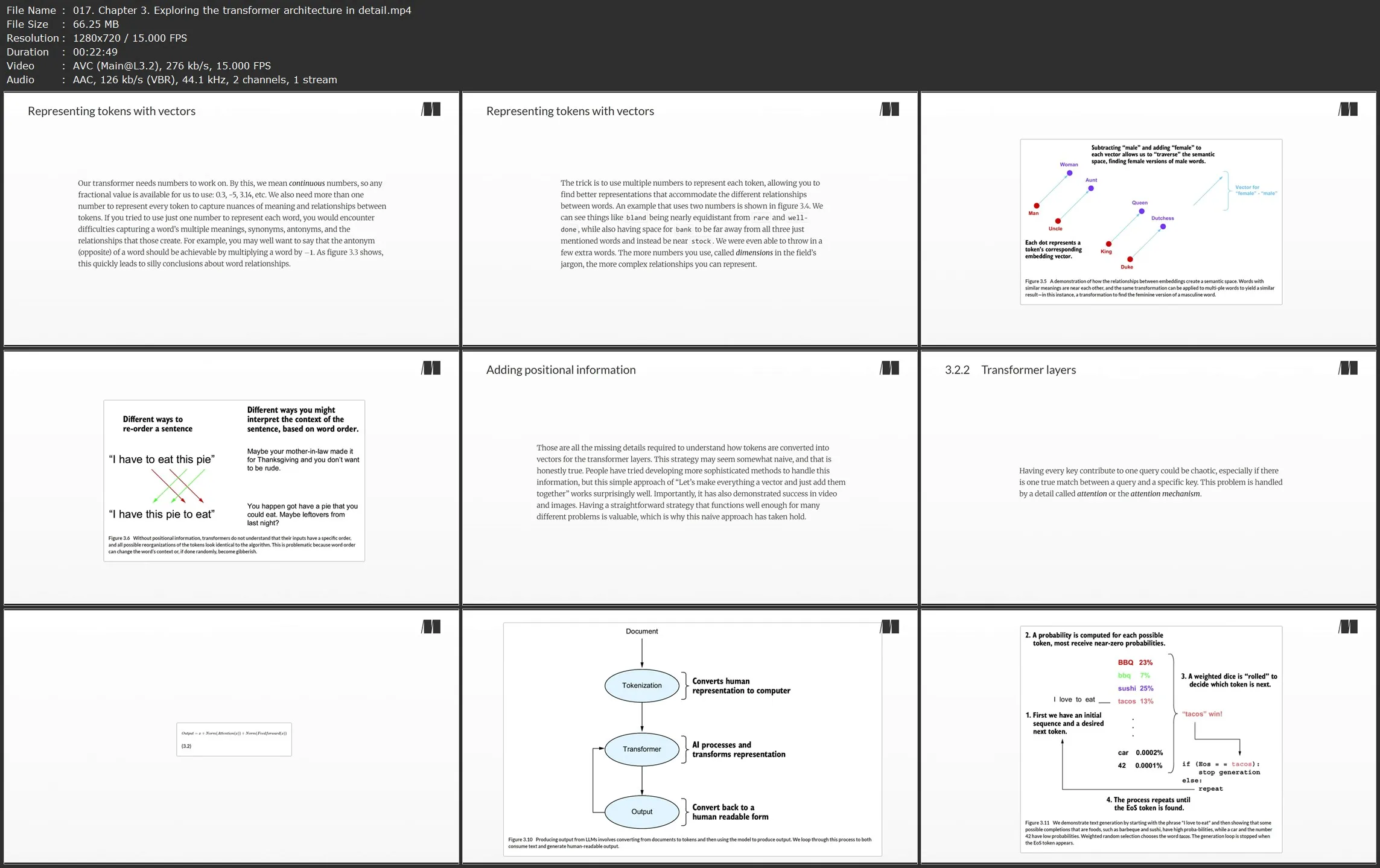
Task: Click the 'Duchess' label in the embedding figure
Action: 1162,218
